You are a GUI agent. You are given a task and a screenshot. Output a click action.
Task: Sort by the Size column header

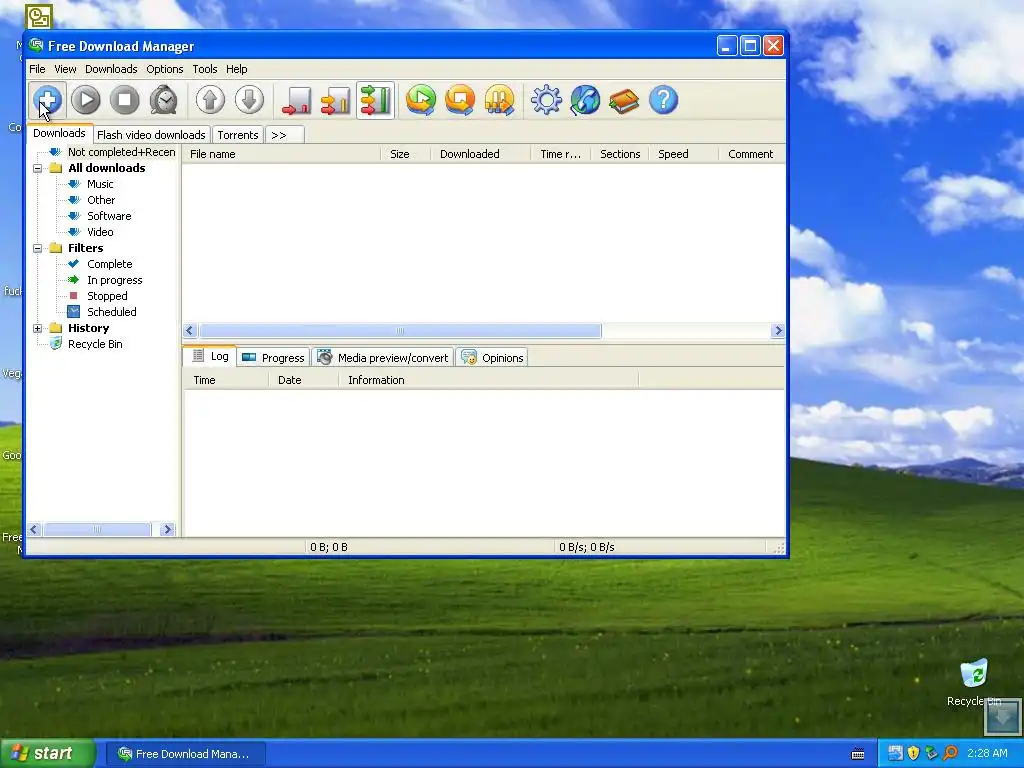[406, 154]
